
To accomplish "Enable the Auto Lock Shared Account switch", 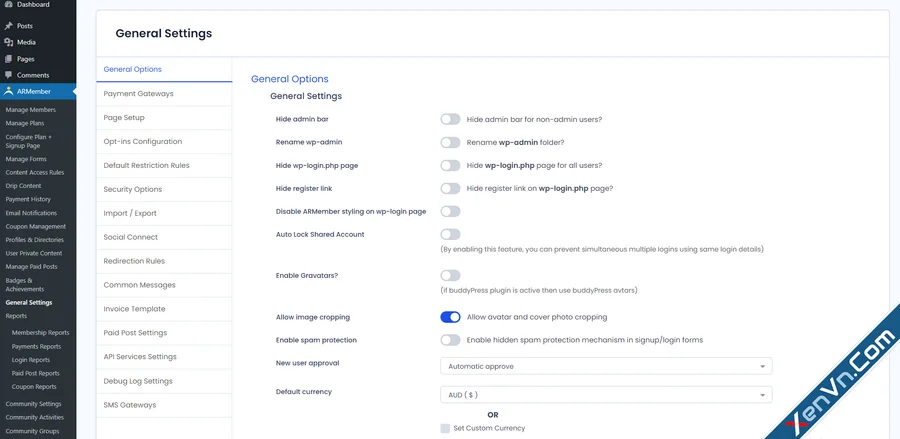I will pyautogui.click(x=451, y=234).
